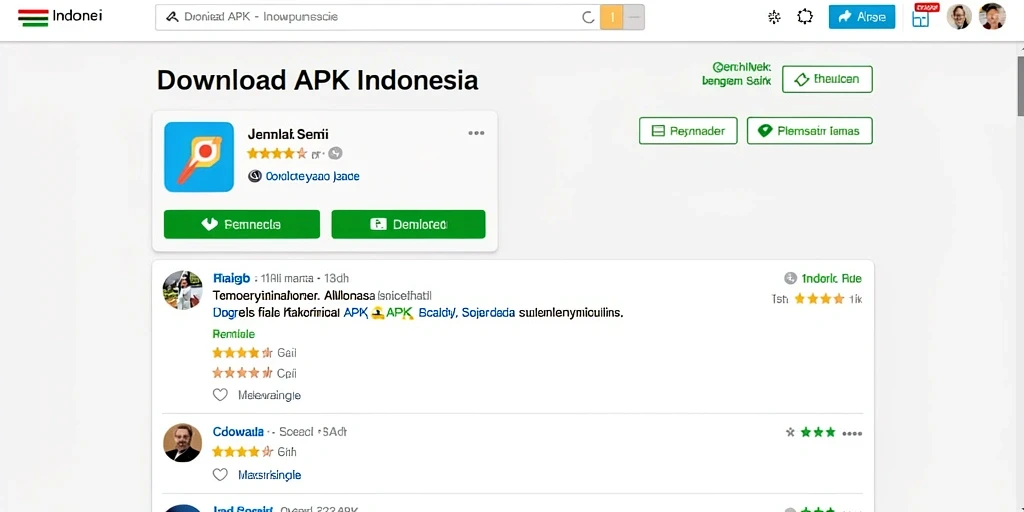Click the gray badge next to app rating
The height and width of the screenshot is (512, 1024).
click(335, 153)
